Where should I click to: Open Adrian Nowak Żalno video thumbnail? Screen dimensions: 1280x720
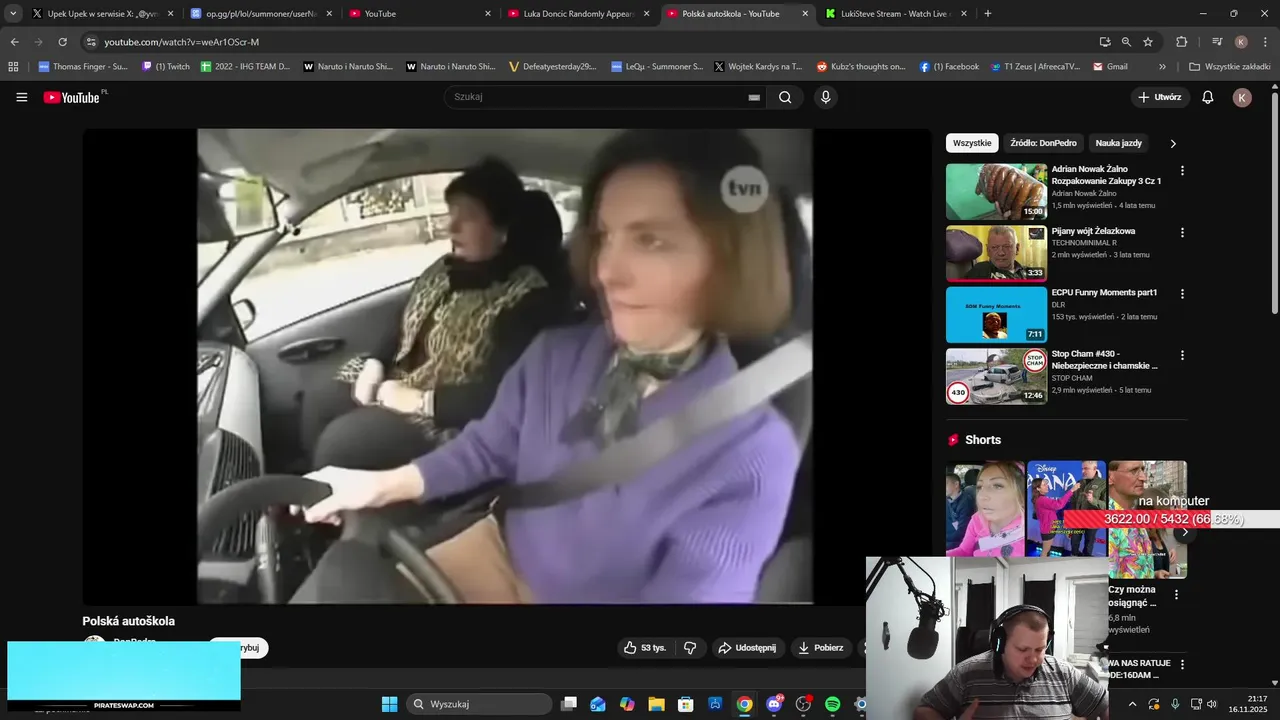tap(996, 191)
